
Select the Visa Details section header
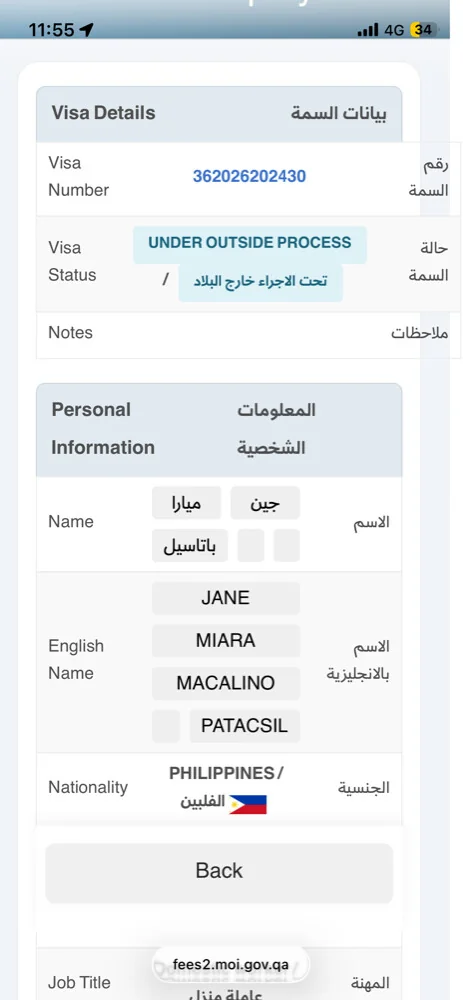click(x=219, y=114)
